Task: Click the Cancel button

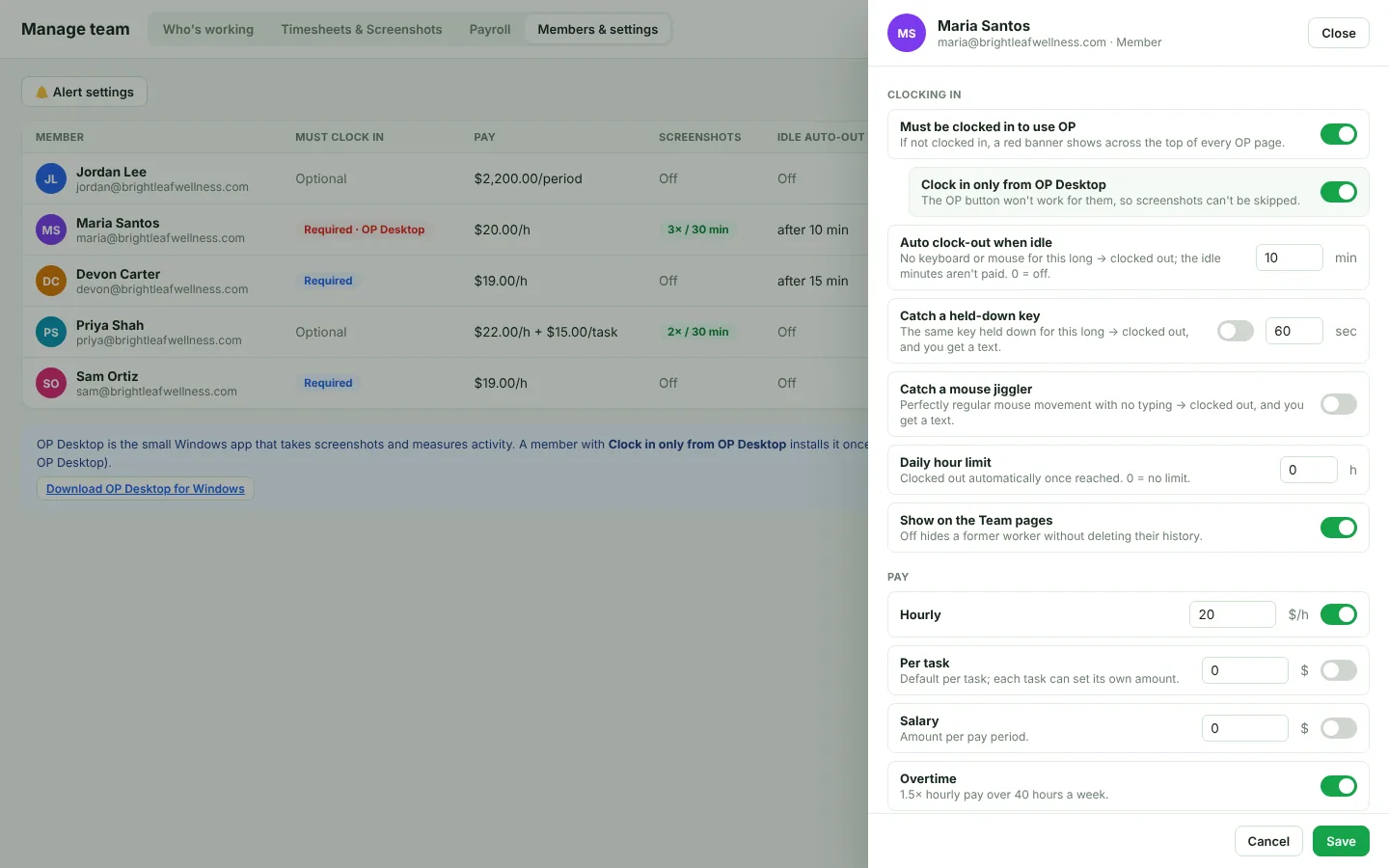Action: pyautogui.click(x=1268, y=841)
